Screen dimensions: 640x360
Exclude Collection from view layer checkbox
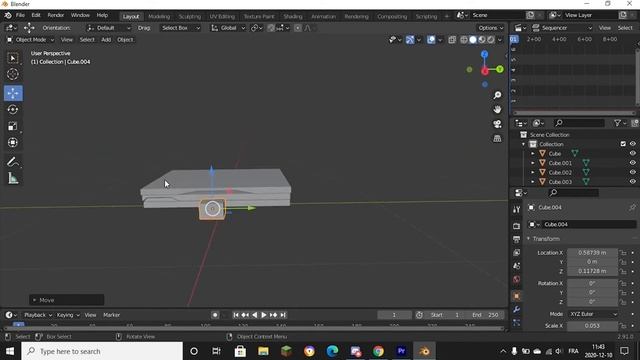(x=623, y=144)
